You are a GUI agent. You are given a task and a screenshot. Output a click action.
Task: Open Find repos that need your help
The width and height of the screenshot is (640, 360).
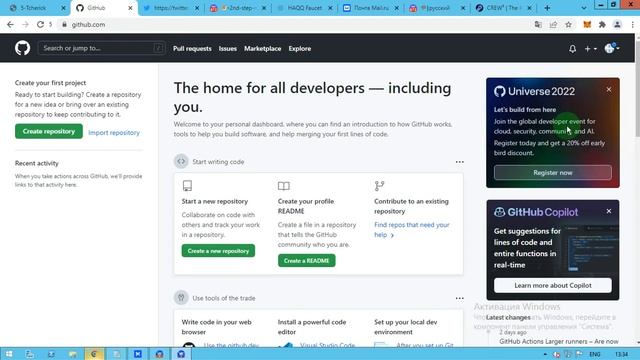(411, 230)
